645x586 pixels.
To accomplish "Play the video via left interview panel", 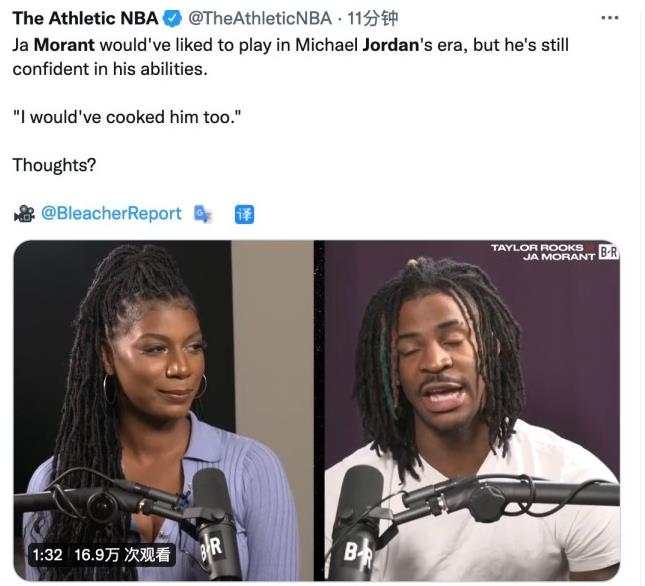I will (163, 410).
